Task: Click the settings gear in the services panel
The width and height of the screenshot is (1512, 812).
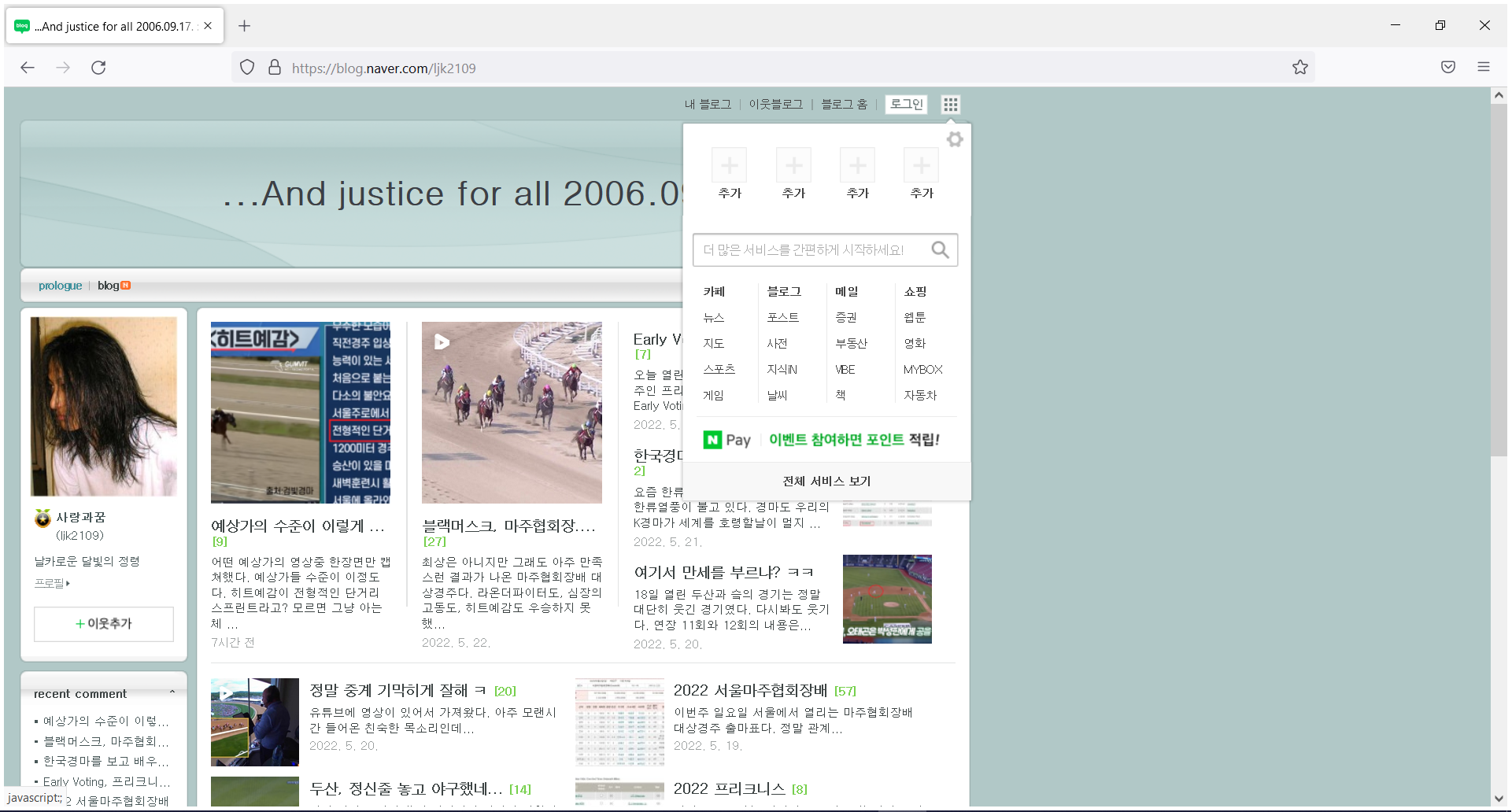Action: [955, 139]
